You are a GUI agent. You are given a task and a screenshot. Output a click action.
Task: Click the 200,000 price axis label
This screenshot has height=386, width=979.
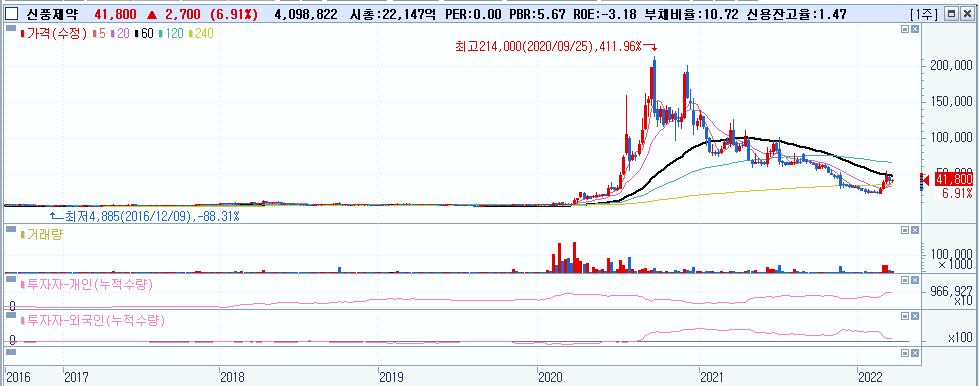pyautogui.click(x=951, y=66)
